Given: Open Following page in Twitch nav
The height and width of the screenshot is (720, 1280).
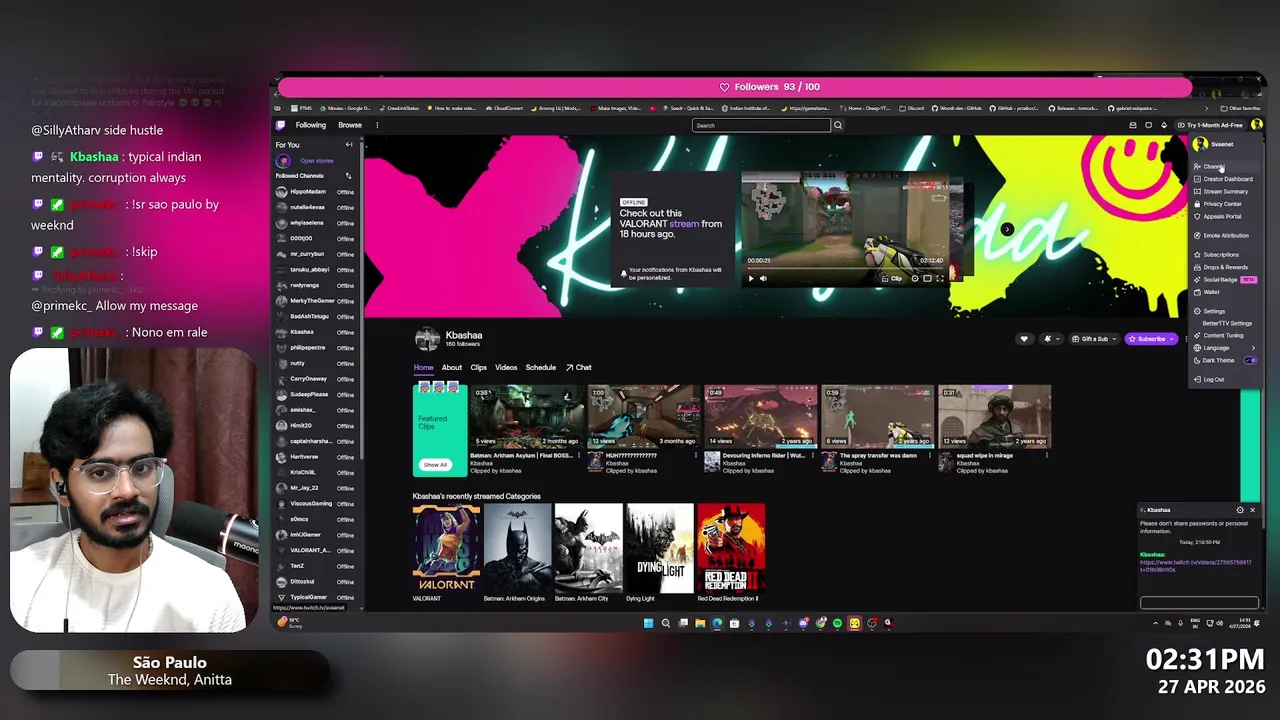Looking at the screenshot, I should point(310,125).
